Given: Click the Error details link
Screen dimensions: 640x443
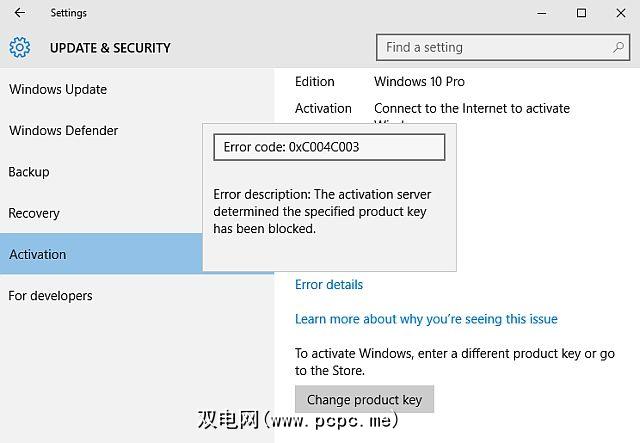Looking at the screenshot, I should point(329,285).
